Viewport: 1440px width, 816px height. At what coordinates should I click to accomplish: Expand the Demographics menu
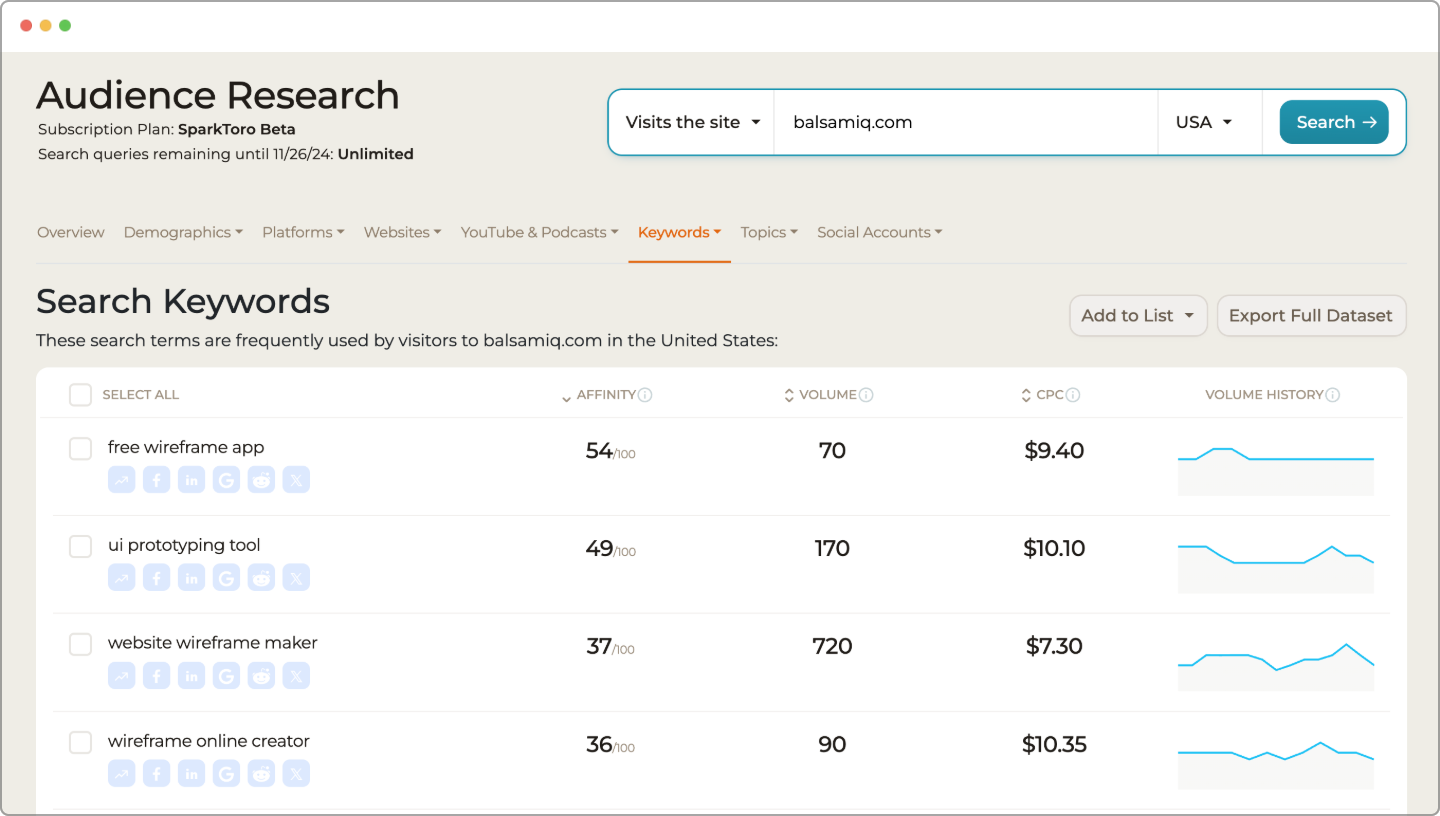pos(183,232)
